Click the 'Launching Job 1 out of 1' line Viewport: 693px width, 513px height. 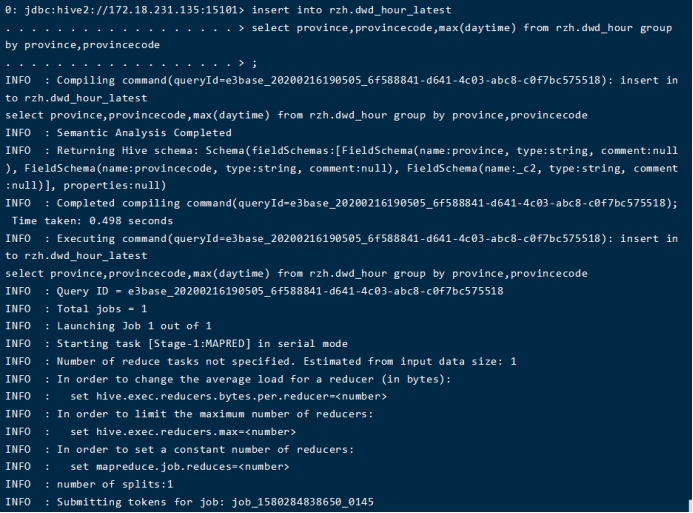pyautogui.click(x=134, y=326)
